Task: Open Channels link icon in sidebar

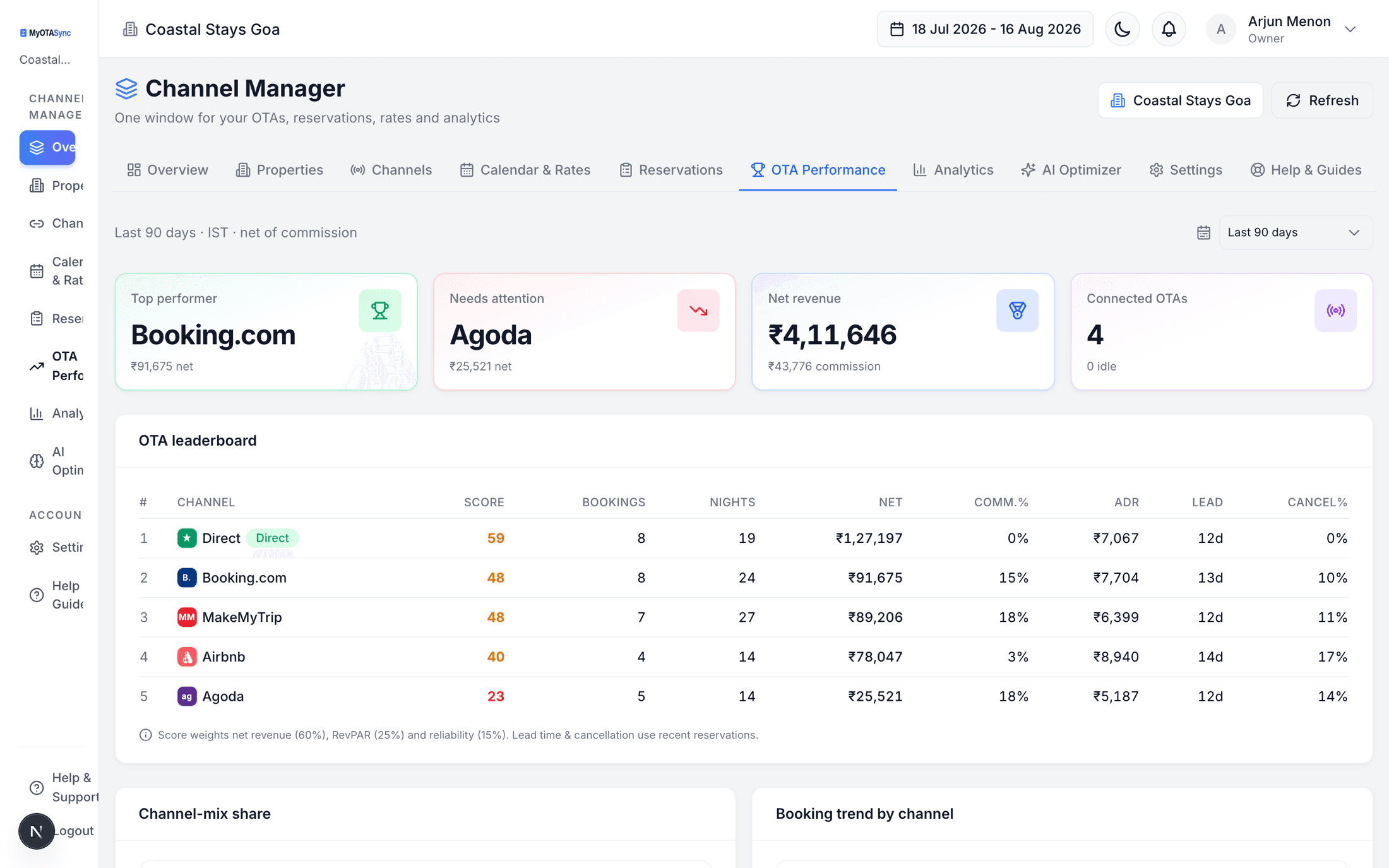Action: tap(37, 223)
